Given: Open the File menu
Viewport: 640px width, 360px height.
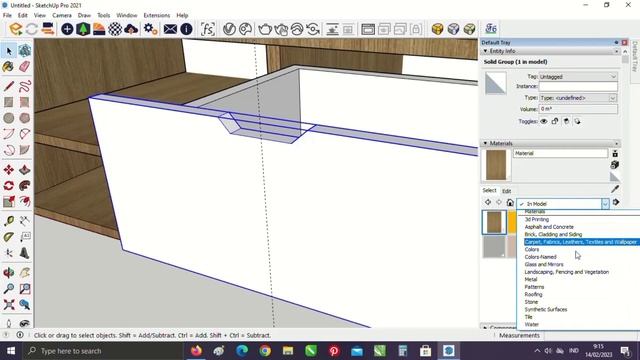Looking at the screenshot, I should tap(7, 16).
